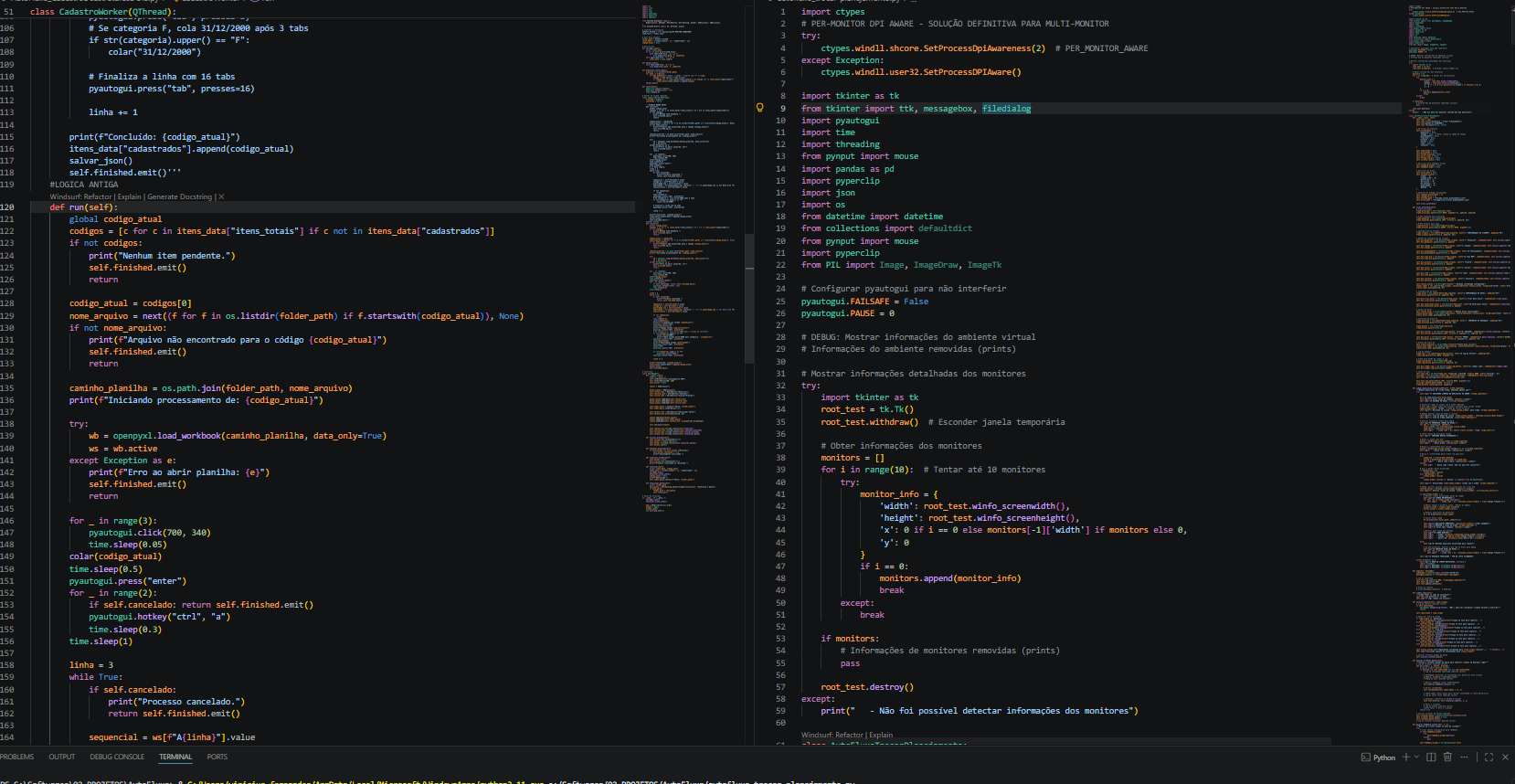The width and height of the screenshot is (1515, 784).
Task: Click 'import os' line in right editor
Action: [x=823, y=205]
